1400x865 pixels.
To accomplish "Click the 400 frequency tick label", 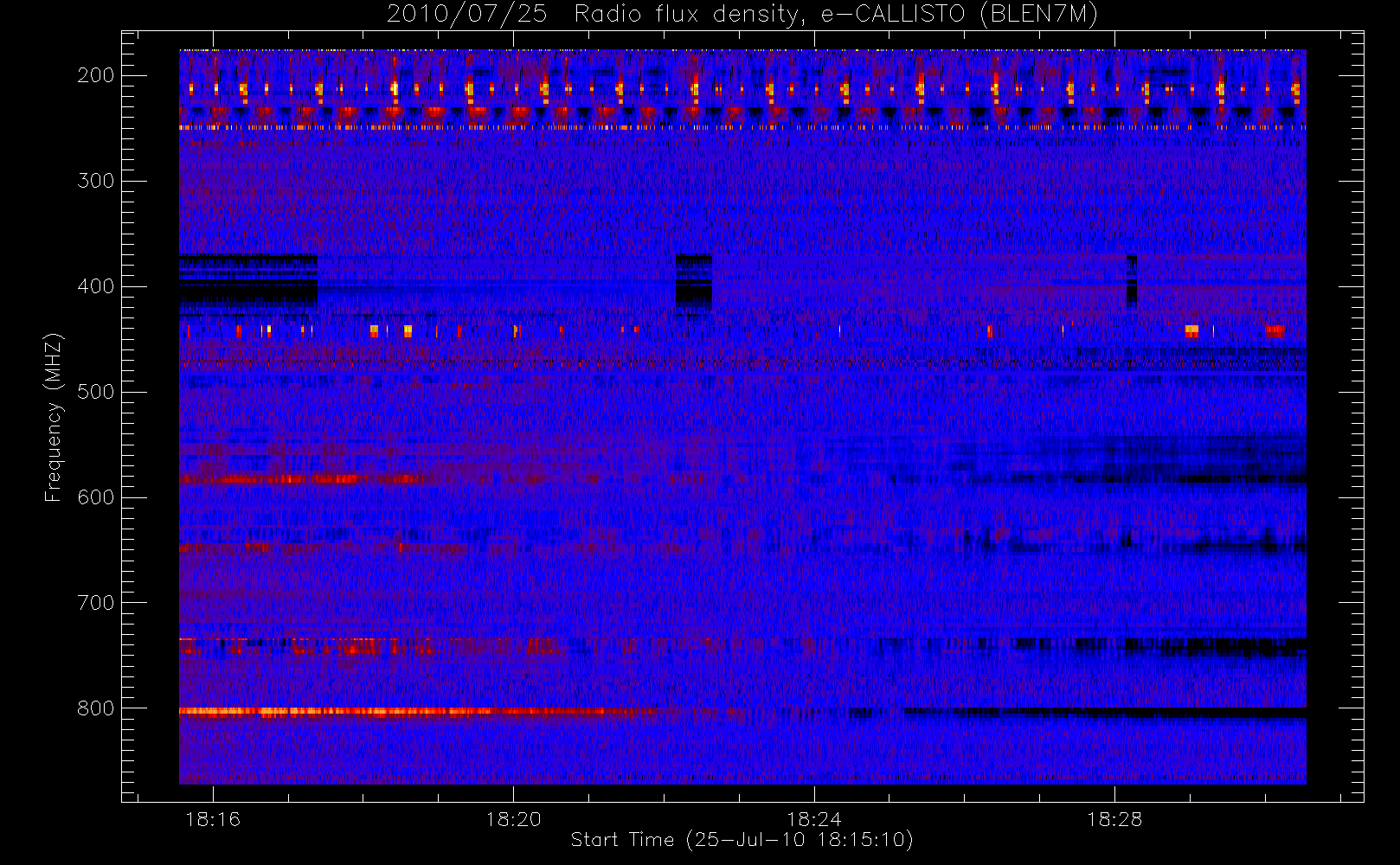I will [x=96, y=286].
